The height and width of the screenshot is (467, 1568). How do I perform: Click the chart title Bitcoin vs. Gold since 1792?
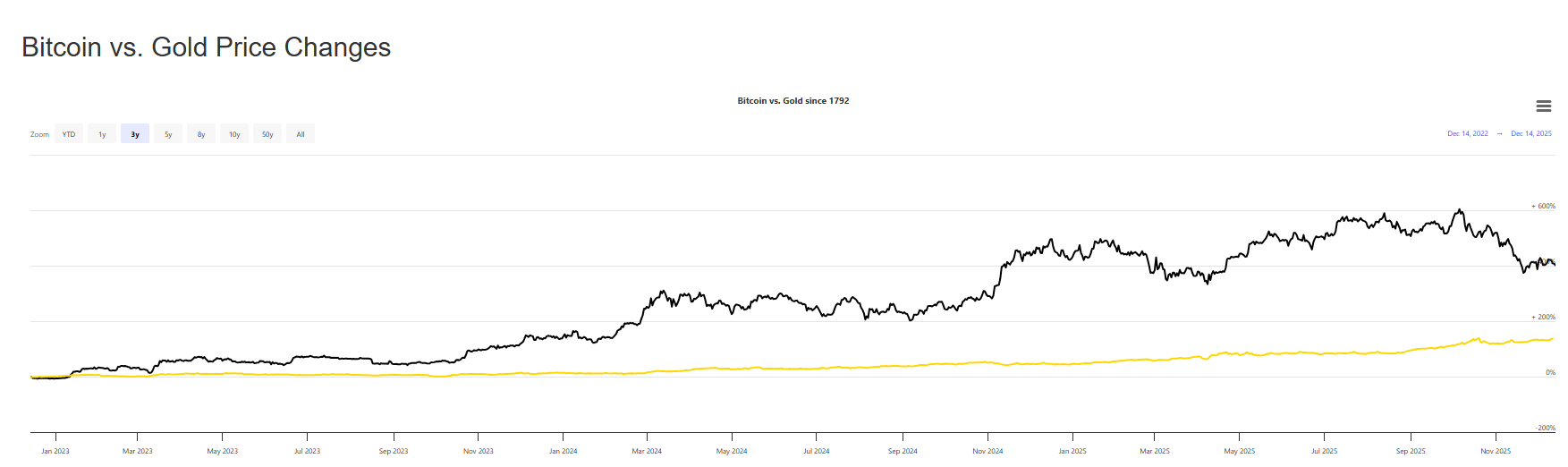coord(792,101)
